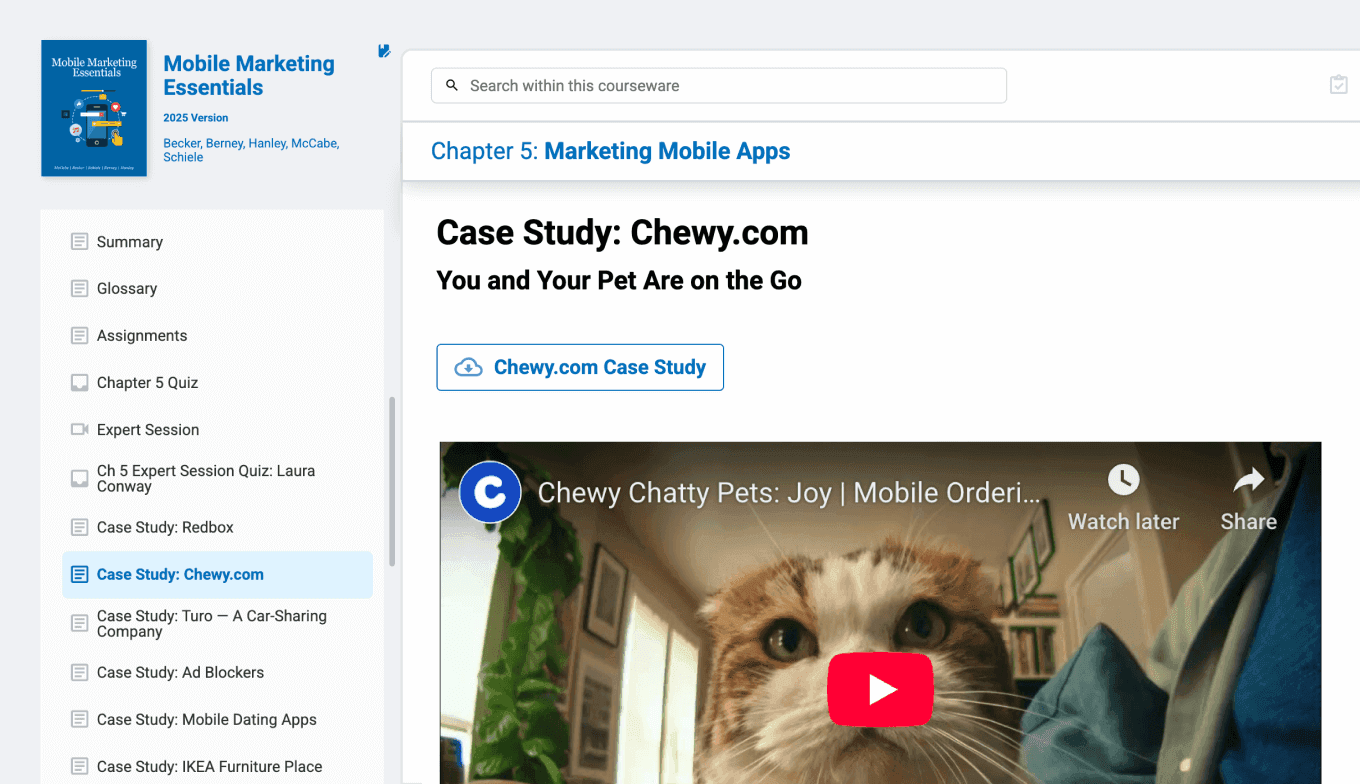Play the Chewy Chatty Pets video

(880, 689)
